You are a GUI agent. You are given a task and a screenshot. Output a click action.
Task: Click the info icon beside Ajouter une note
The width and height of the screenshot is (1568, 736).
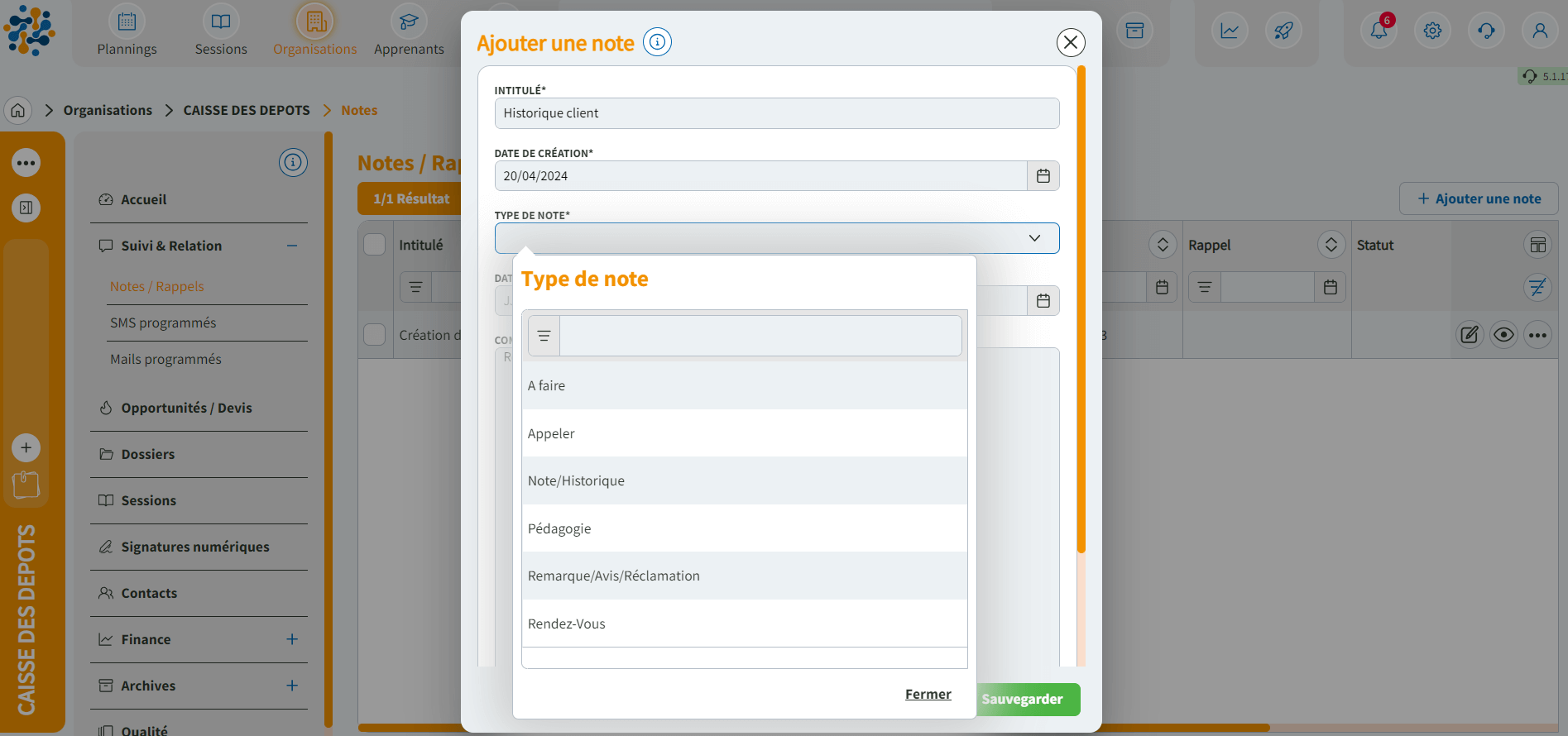click(x=657, y=42)
